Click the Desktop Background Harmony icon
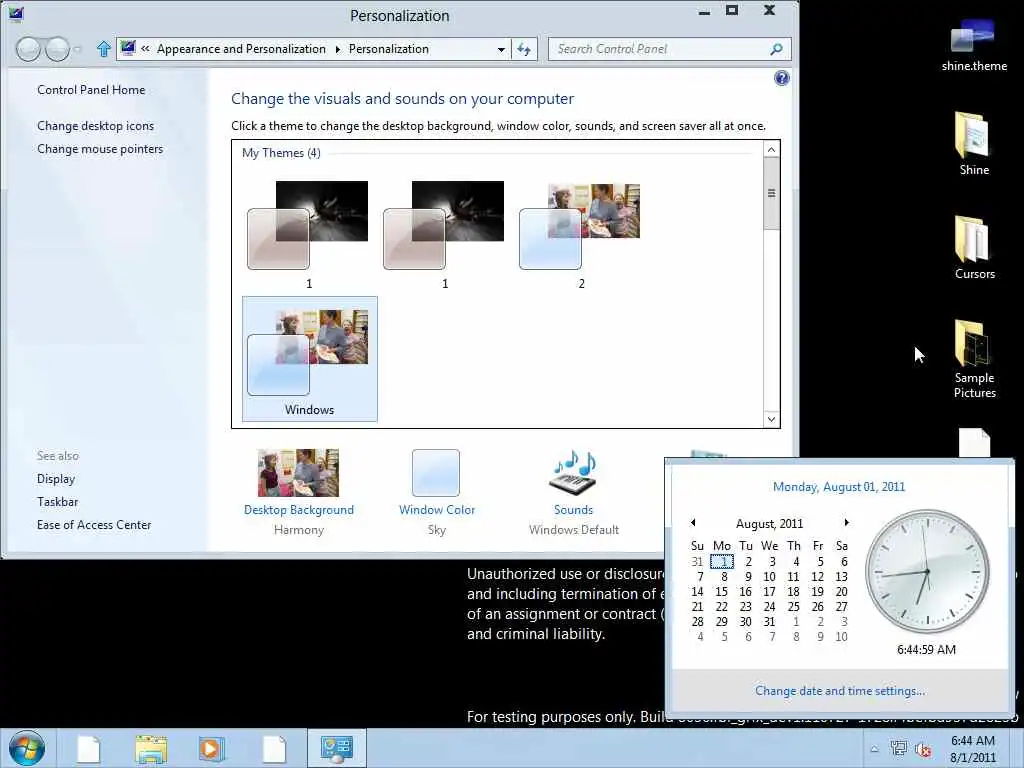The image size is (1024, 768). pos(298,473)
